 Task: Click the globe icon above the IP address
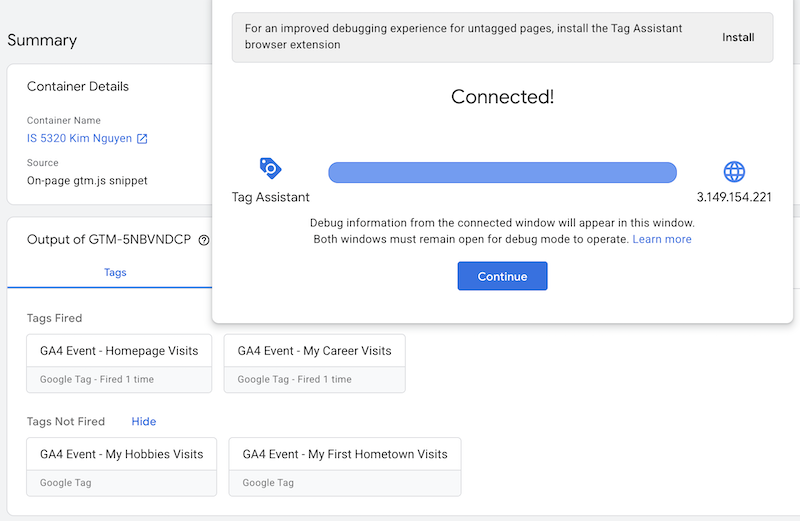734,171
